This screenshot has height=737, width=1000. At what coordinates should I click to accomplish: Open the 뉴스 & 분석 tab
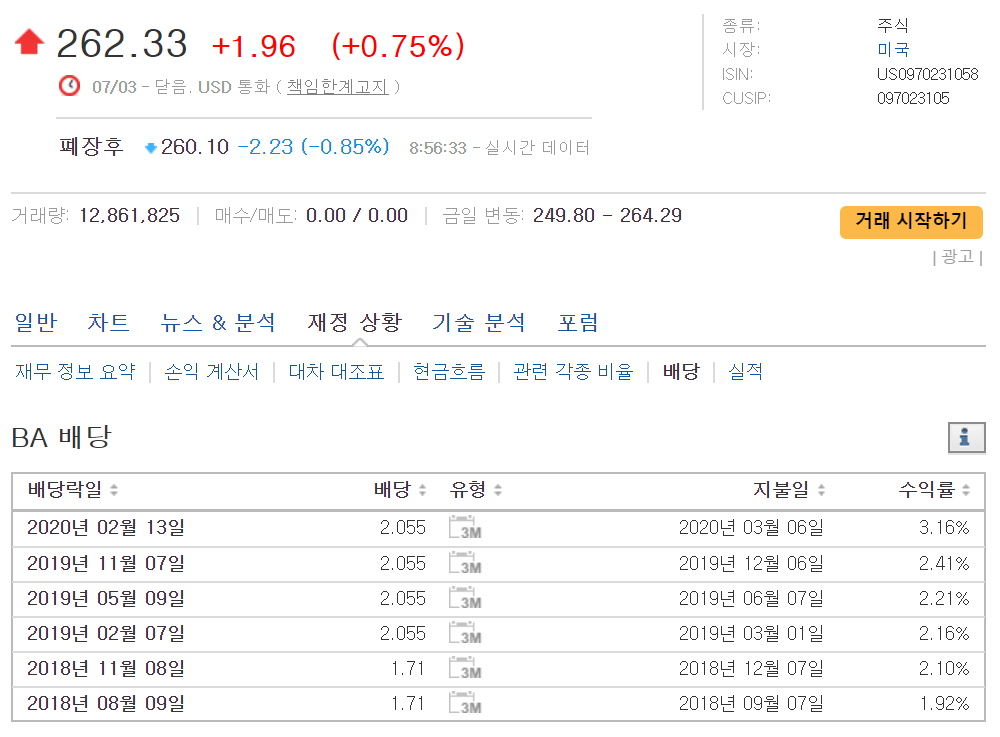(218, 322)
